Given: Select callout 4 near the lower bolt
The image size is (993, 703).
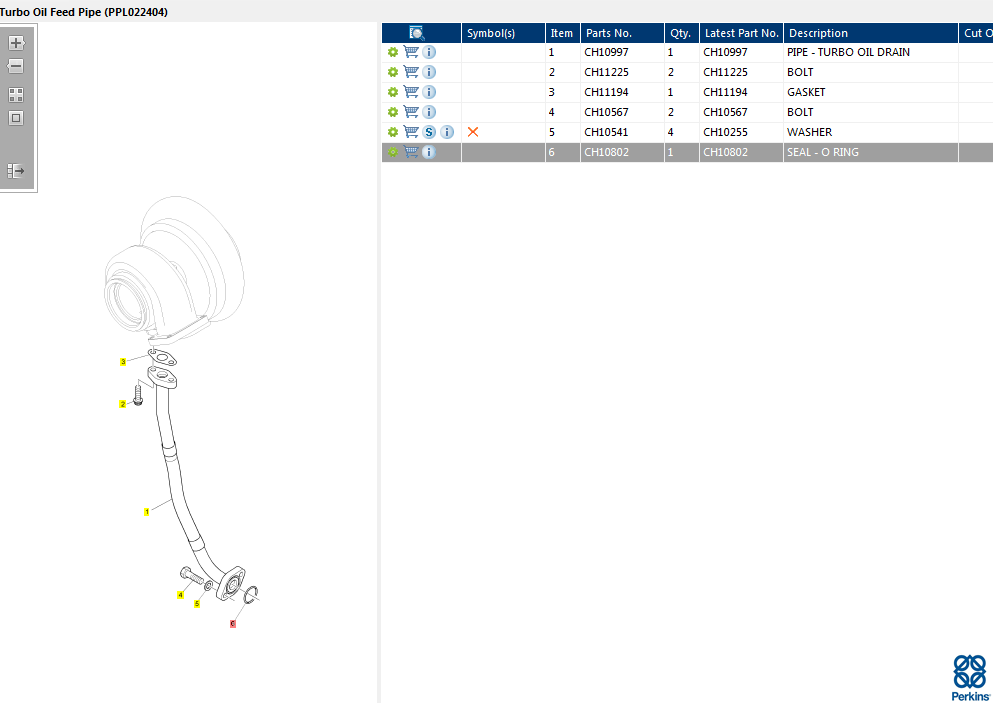Looking at the screenshot, I should [180, 595].
